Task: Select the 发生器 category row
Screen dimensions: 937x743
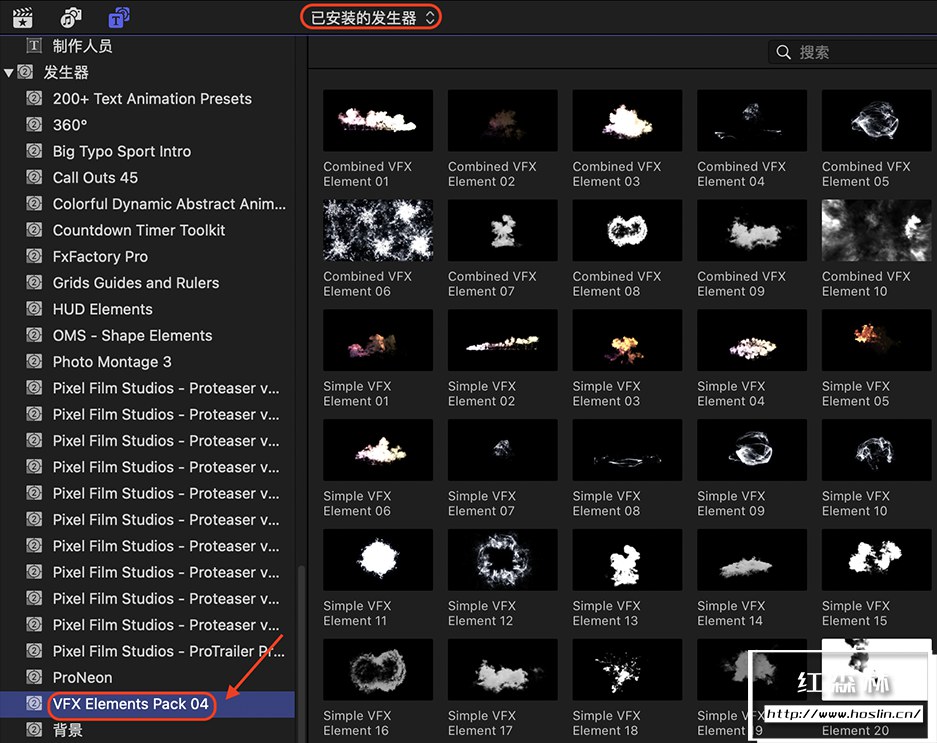Action: click(x=147, y=72)
